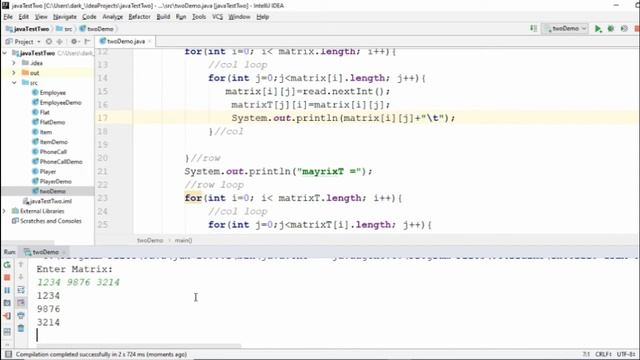
Task: Open the Navigate menu
Action: pyautogui.click(x=65, y=17)
